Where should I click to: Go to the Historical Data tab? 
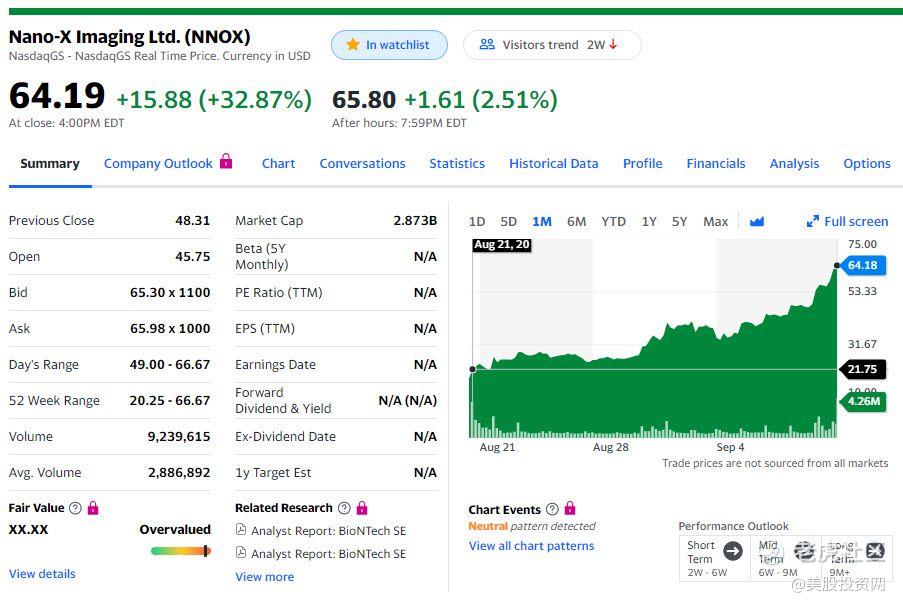[x=553, y=163]
